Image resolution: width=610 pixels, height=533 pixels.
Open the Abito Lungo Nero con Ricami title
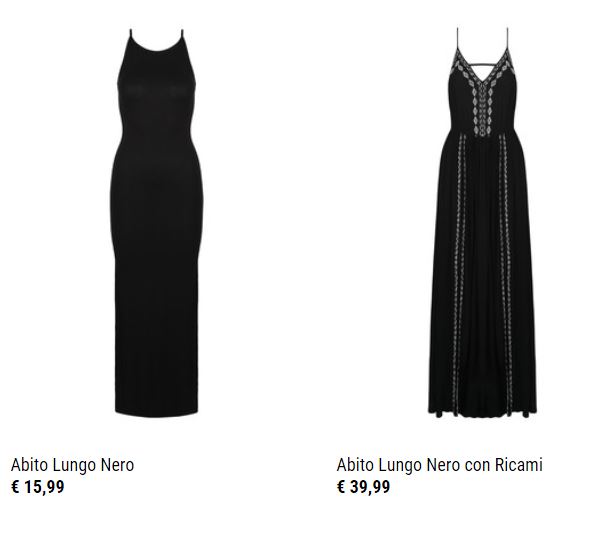coord(440,465)
